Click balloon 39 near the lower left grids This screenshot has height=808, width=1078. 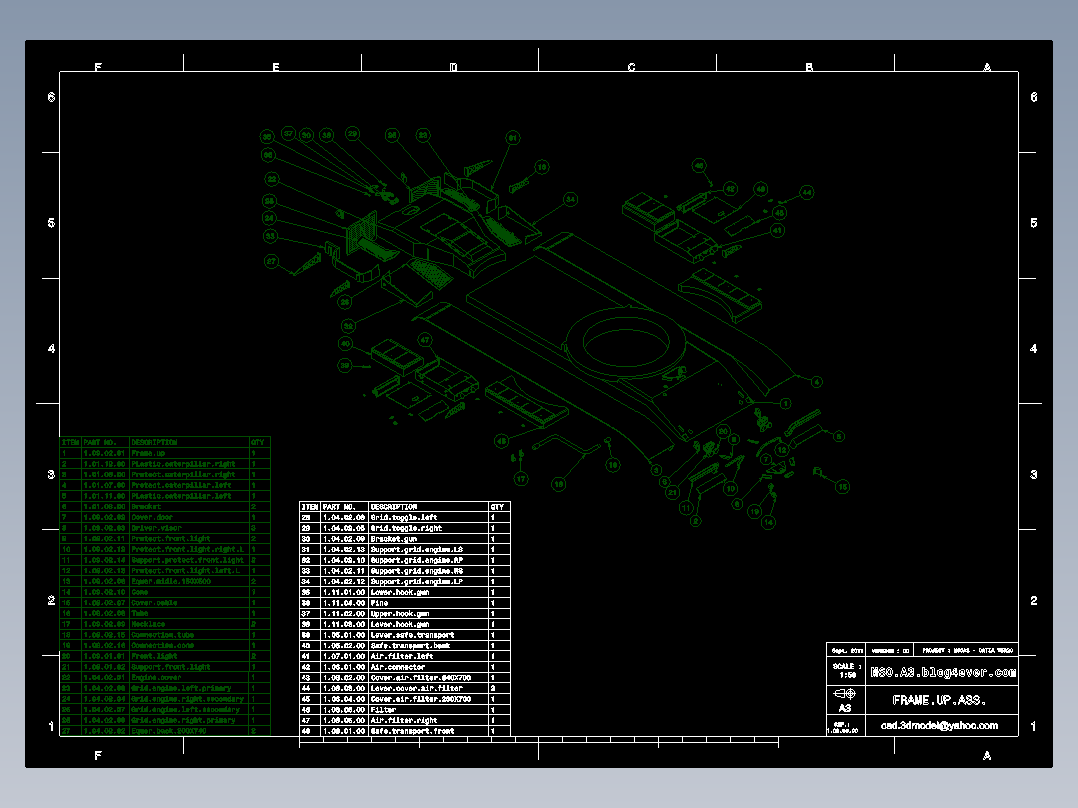[x=345, y=365]
